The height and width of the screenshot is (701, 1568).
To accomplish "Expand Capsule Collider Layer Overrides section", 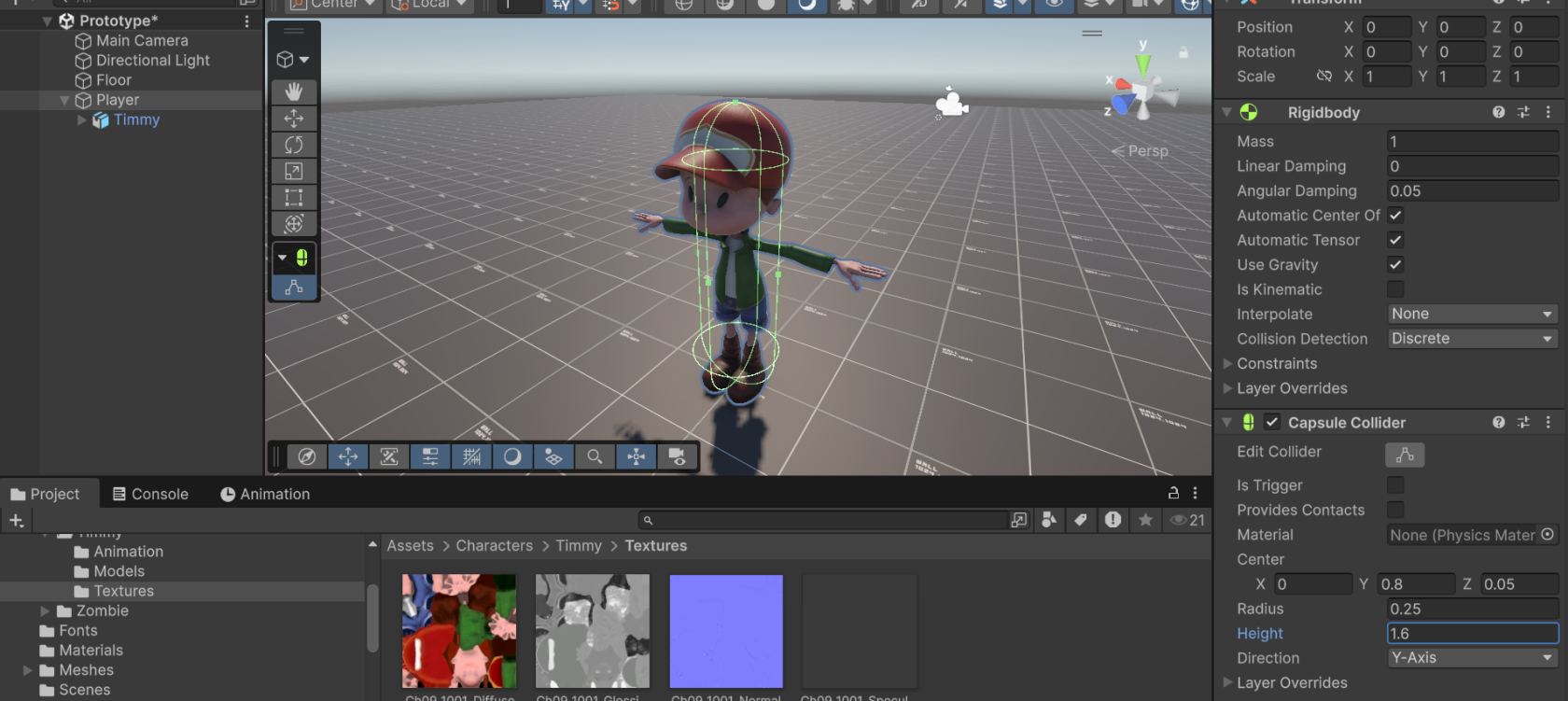I will point(1228,683).
